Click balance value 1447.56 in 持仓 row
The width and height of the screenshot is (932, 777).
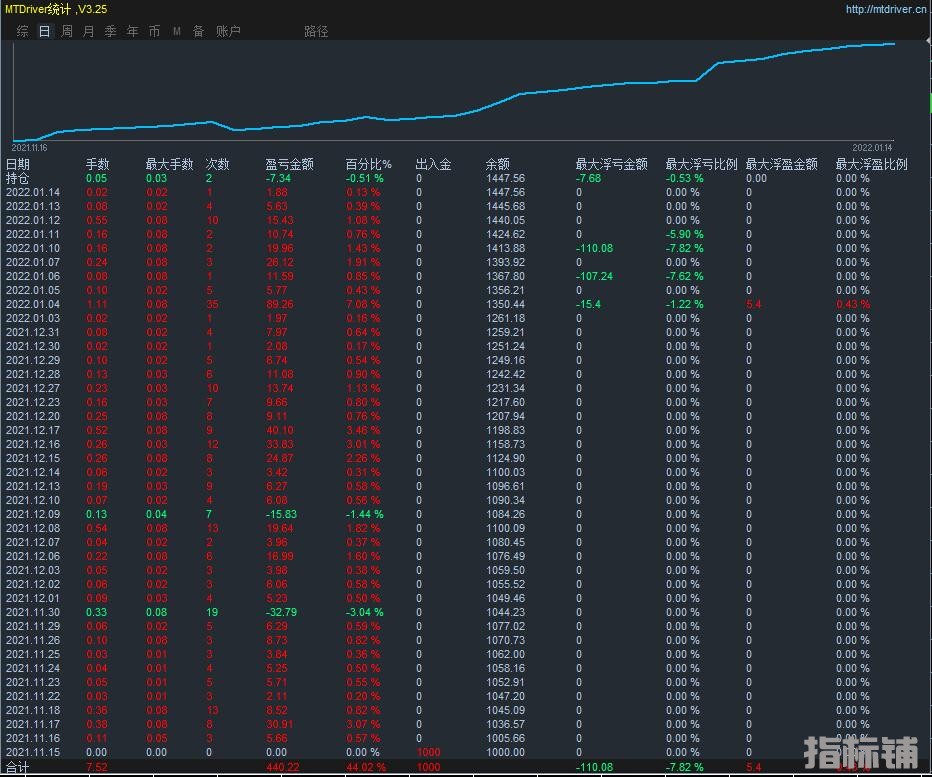[505, 178]
